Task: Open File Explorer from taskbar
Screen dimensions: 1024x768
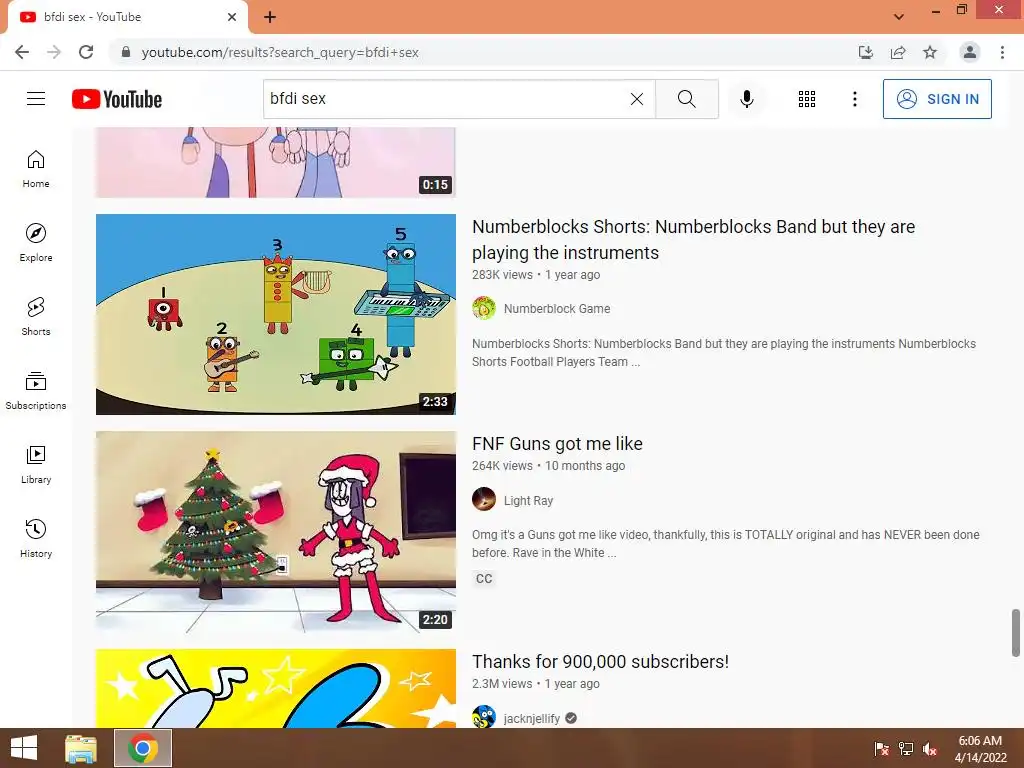Action: click(81, 748)
